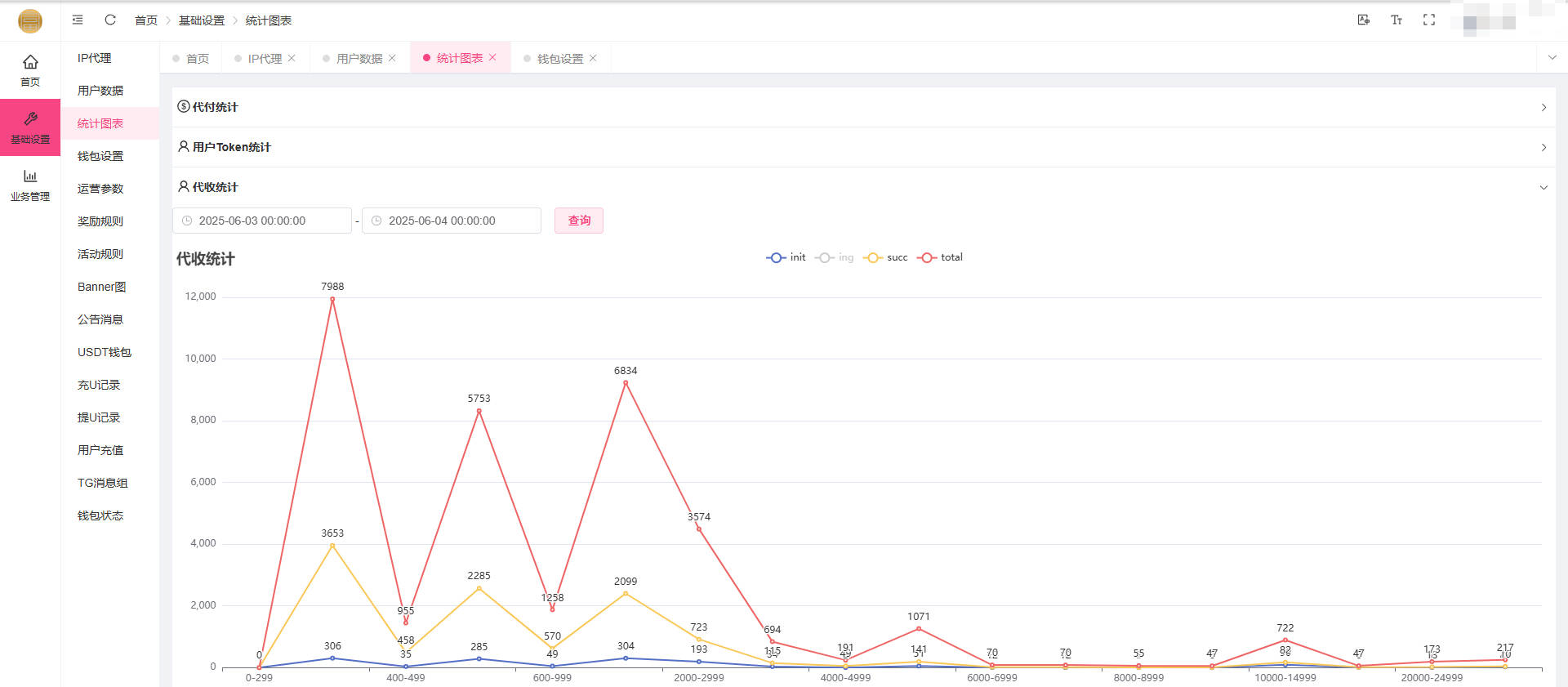Hide the succ series in legend

click(x=885, y=257)
